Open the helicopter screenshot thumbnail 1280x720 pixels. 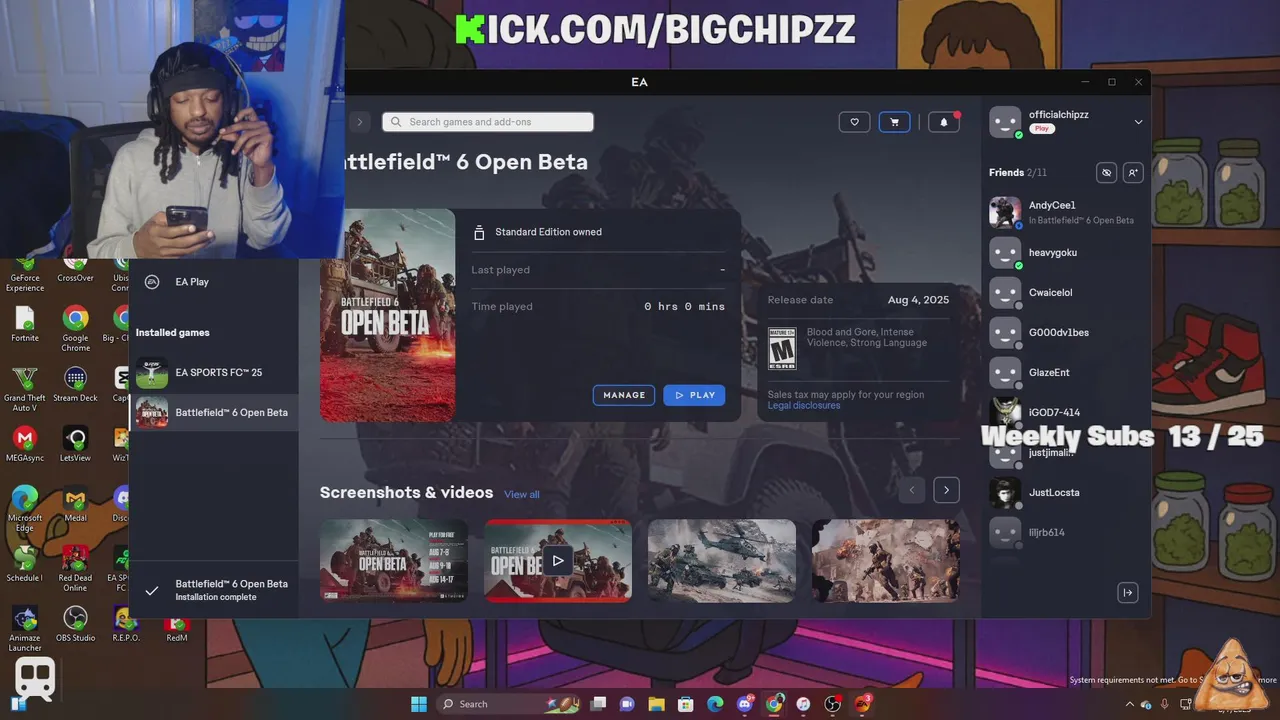click(x=722, y=560)
